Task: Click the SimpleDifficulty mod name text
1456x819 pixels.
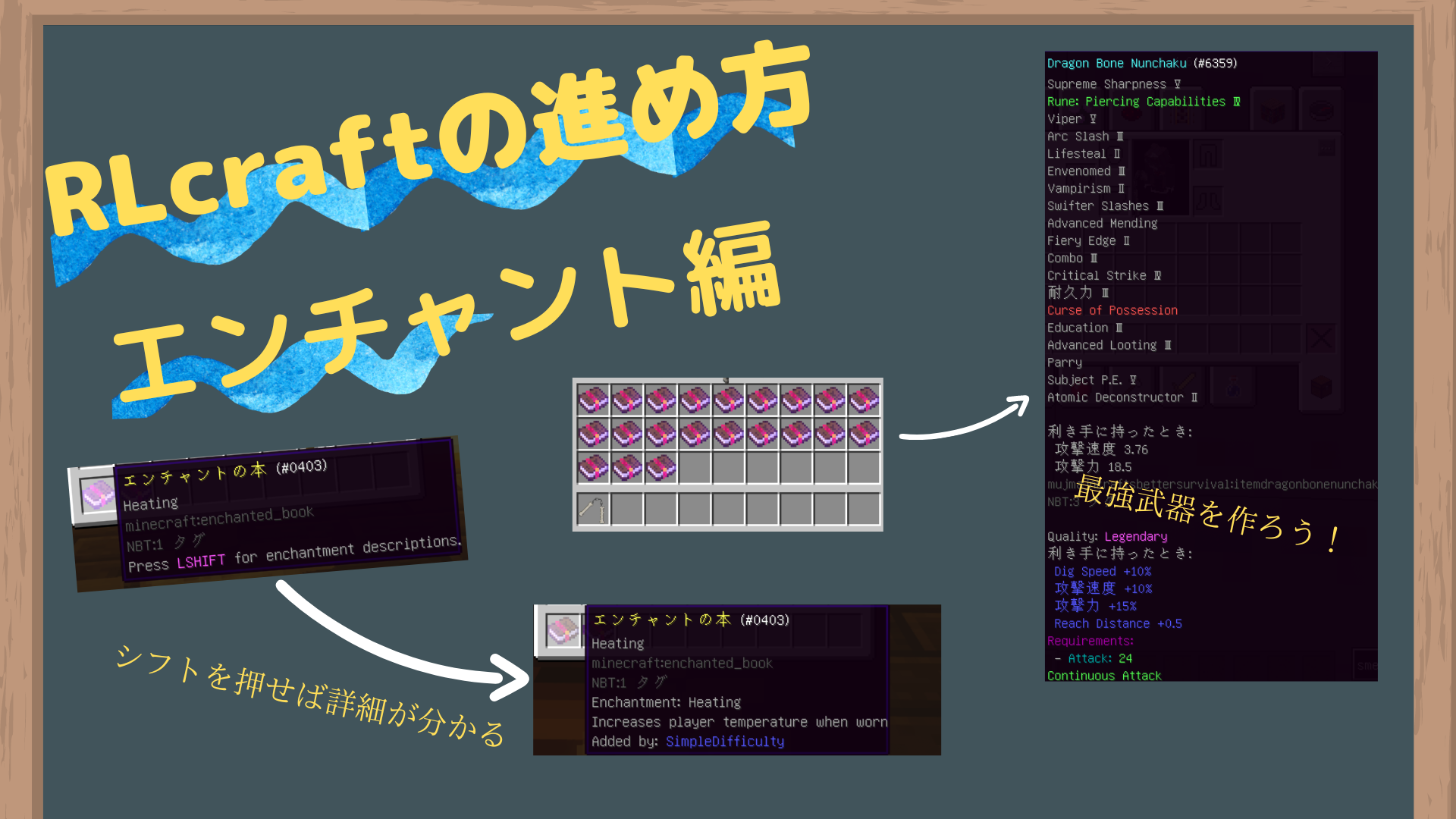Action: (723, 742)
